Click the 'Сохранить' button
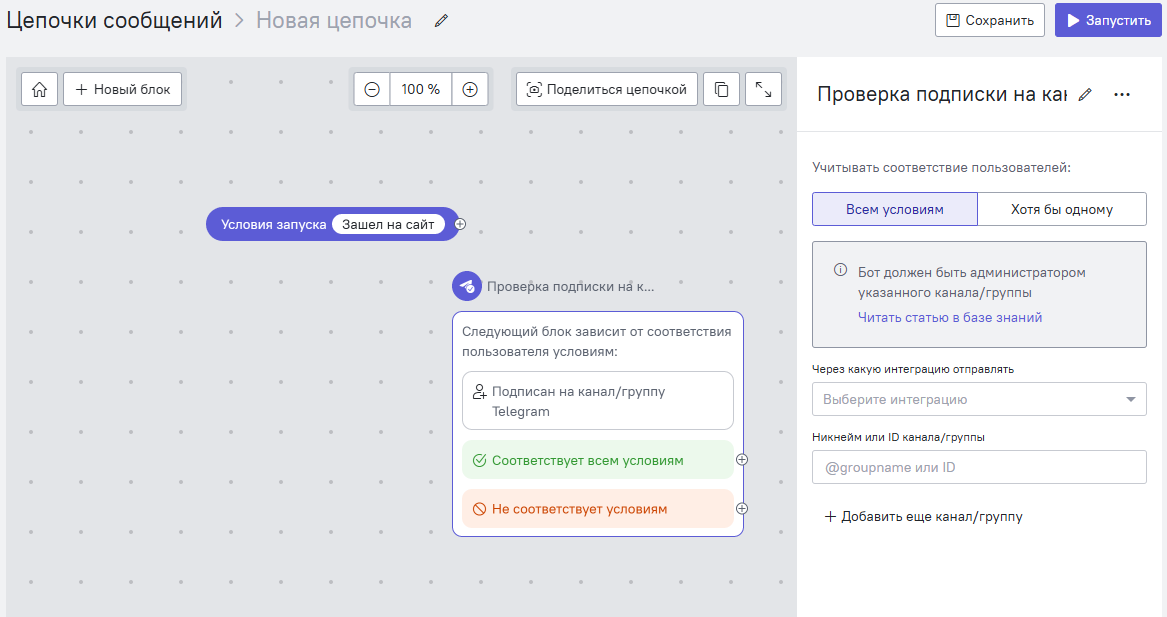 click(989, 20)
